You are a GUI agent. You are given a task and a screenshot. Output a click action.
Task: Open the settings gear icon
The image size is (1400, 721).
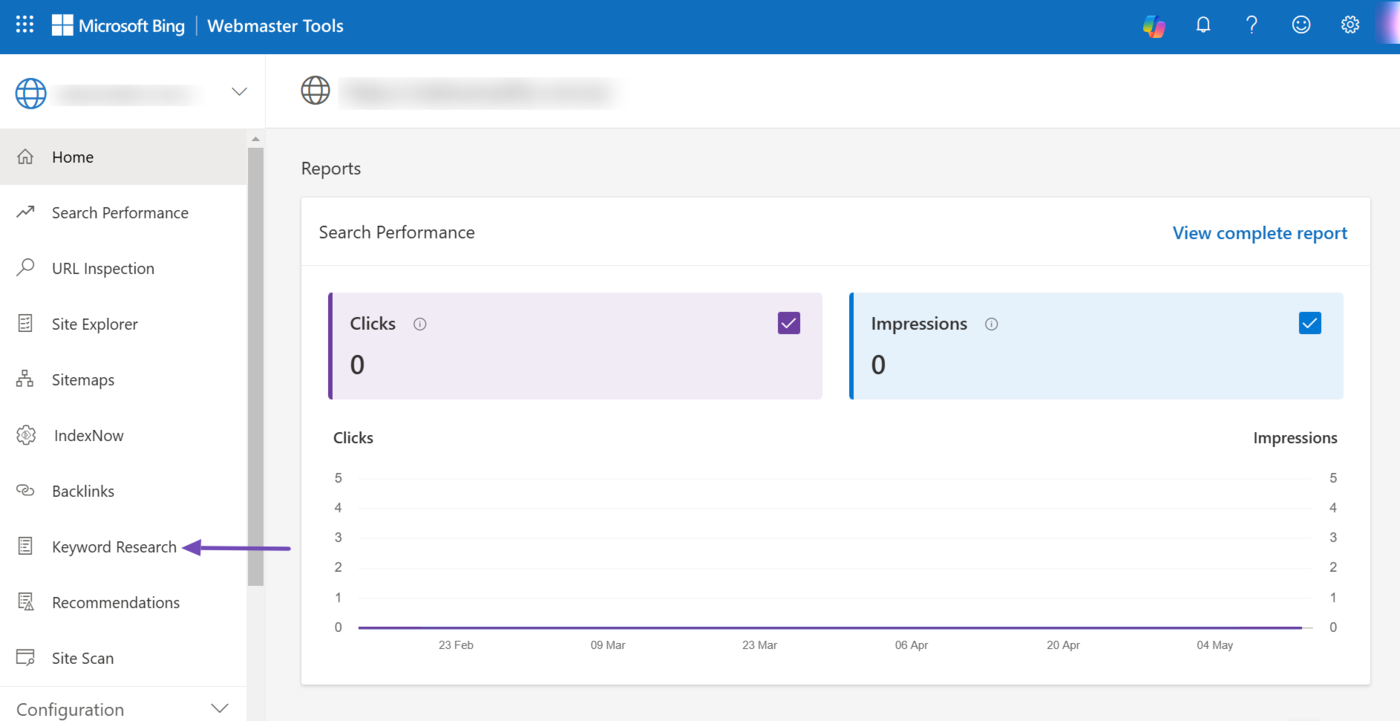tap(1350, 26)
